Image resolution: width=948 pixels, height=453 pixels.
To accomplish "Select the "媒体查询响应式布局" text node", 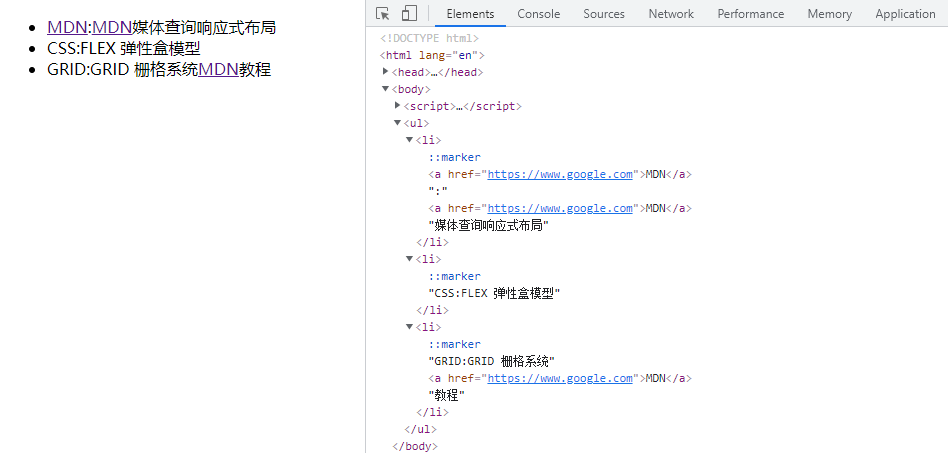I will 489,225.
